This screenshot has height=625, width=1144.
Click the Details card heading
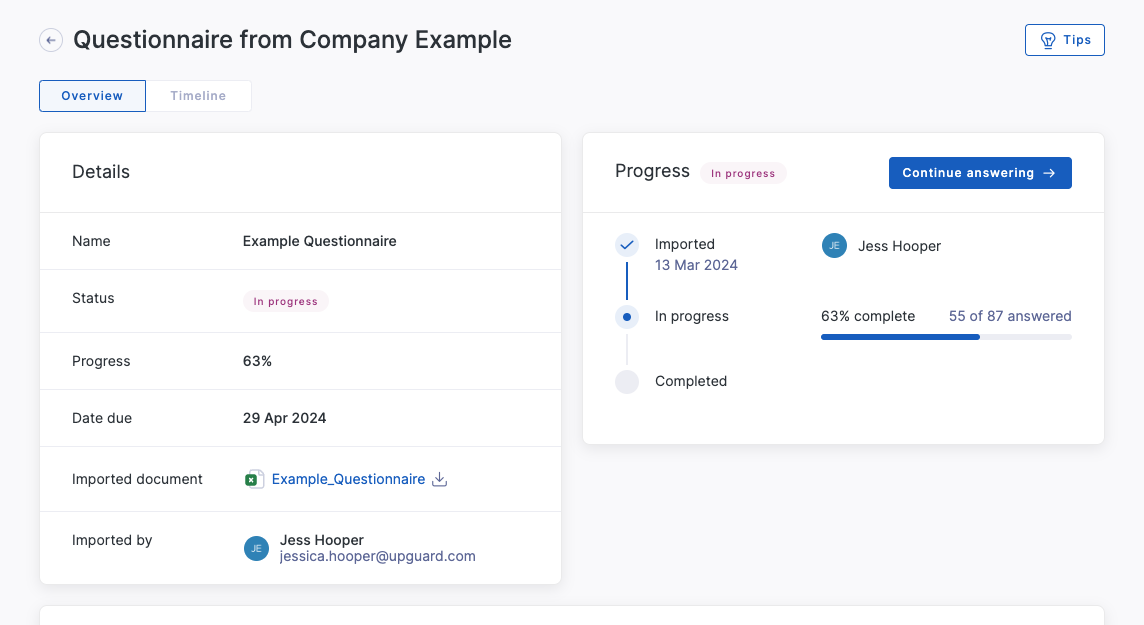pyautogui.click(x=100, y=172)
